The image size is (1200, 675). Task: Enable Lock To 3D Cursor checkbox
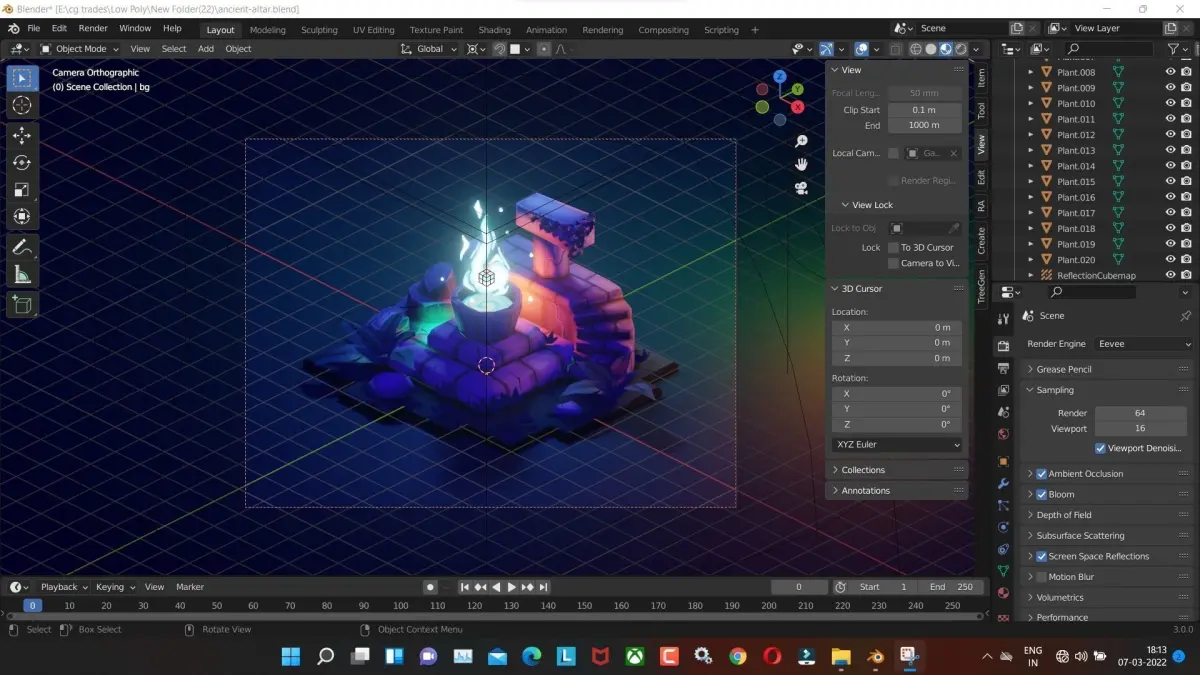pyautogui.click(x=893, y=247)
